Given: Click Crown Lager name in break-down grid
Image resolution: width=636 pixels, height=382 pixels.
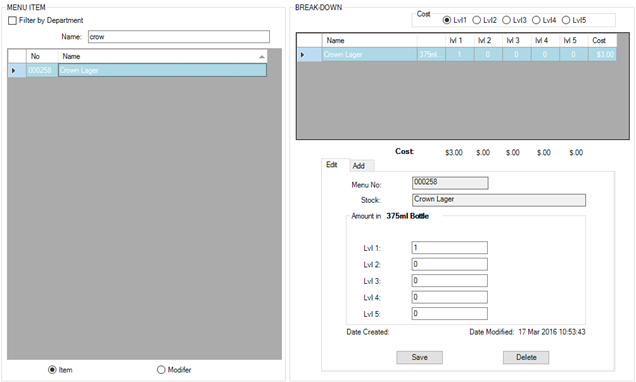Looking at the screenshot, I should coord(370,54).
